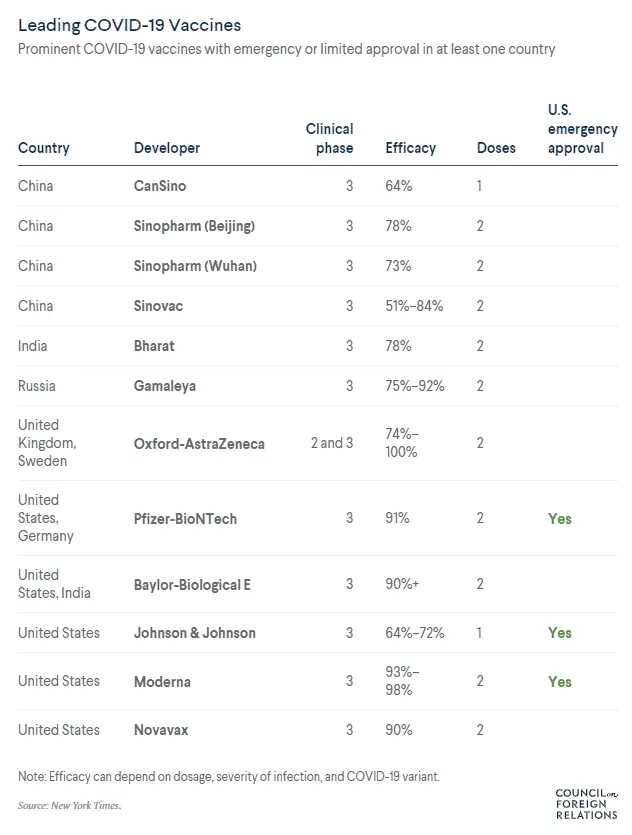This screenshot has height=835, width=632.
Task: Click the Yes approval in the Moderna row
Action: click(559, 682)
